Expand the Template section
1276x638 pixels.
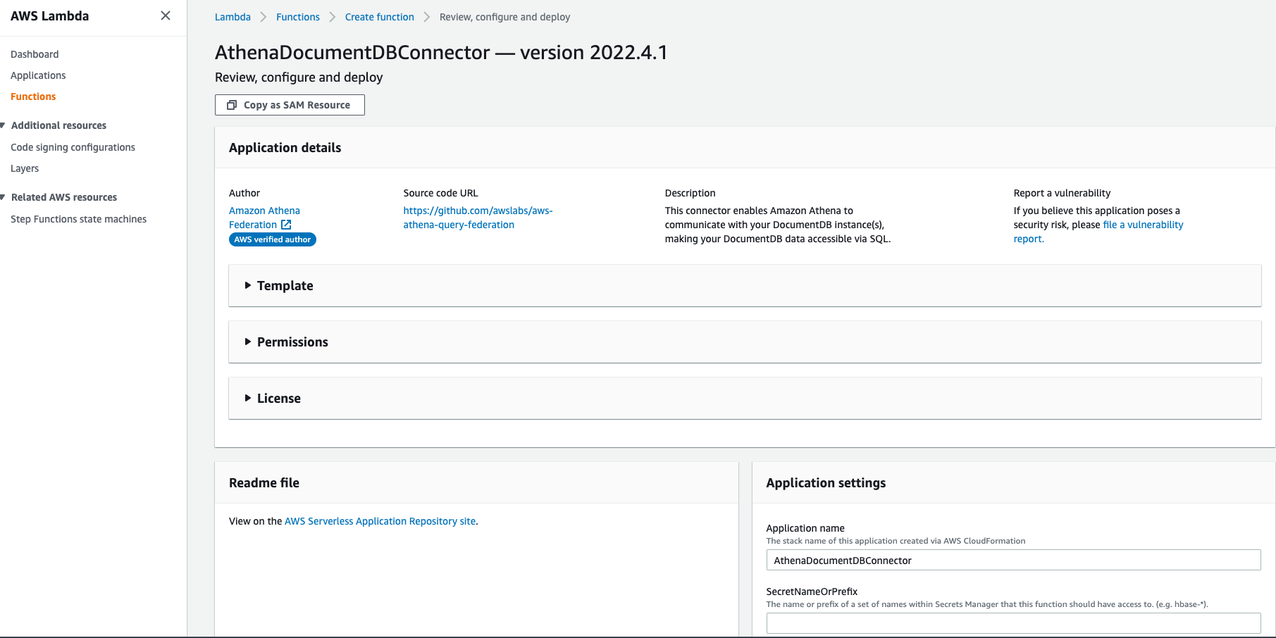[x=248, y=286]
